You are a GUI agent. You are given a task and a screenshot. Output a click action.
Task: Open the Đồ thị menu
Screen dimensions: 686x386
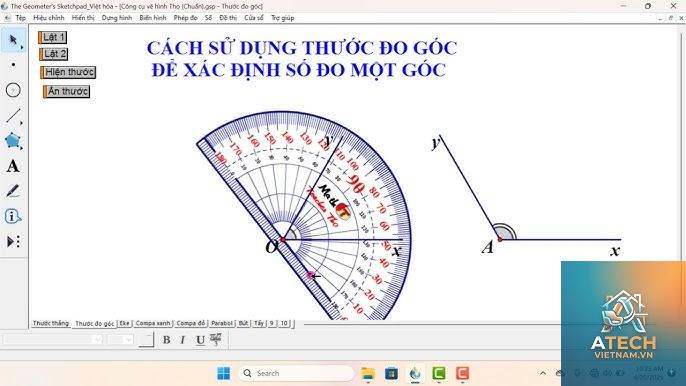[x=228, y=18]
